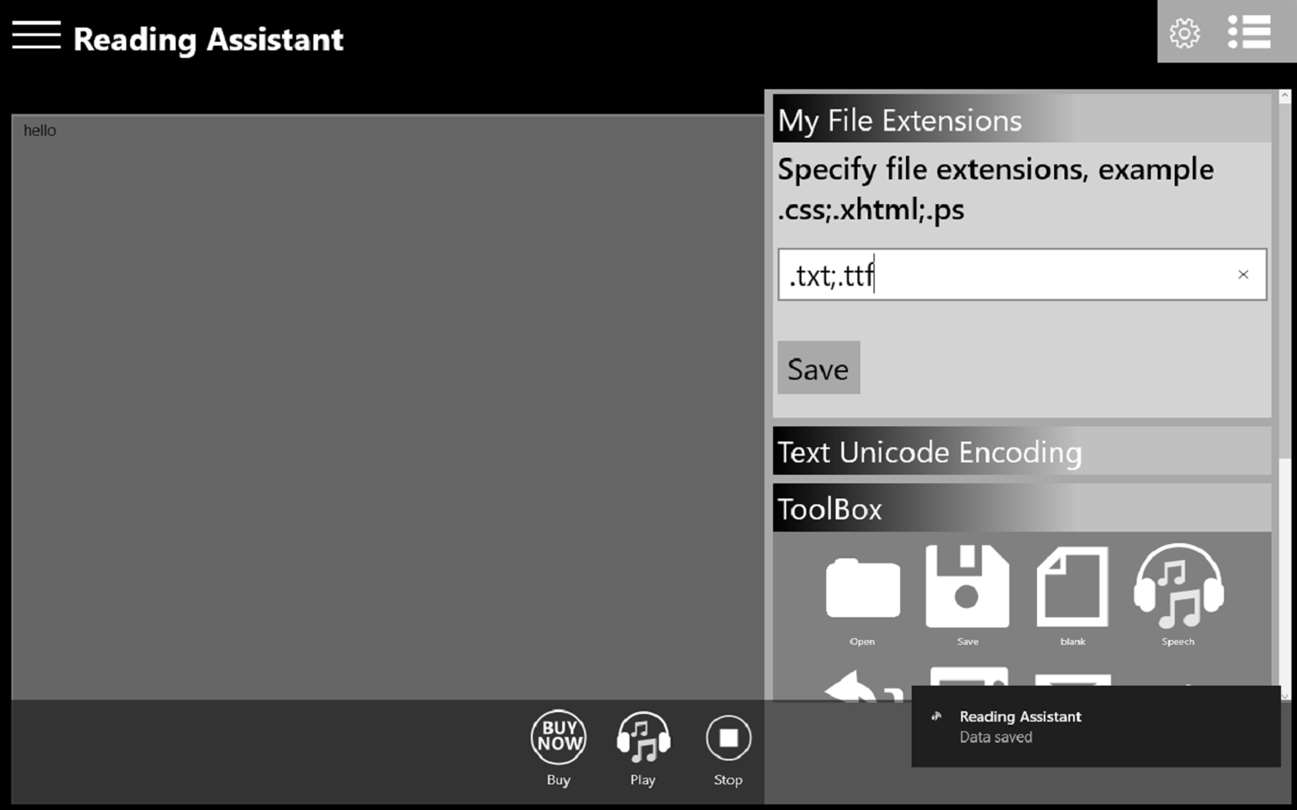
Task: Click the settings panel vertical scrollbar
Action: [x=1285, y=395]
